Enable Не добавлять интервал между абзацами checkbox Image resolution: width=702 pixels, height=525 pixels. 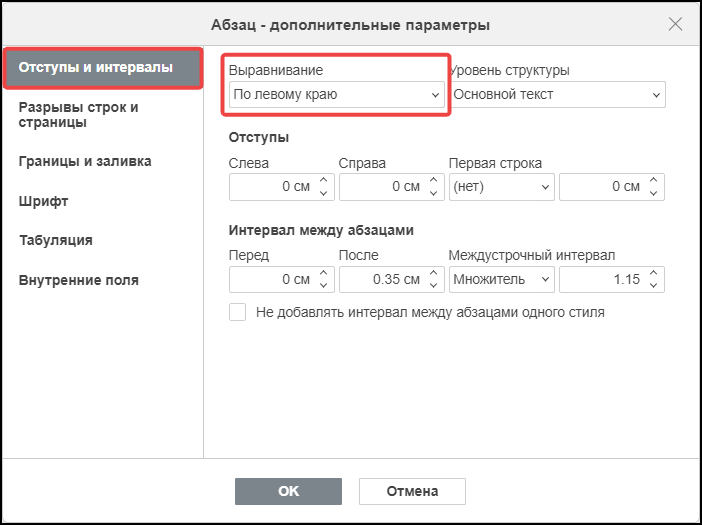pyautogui.click(x=237, y=312)
